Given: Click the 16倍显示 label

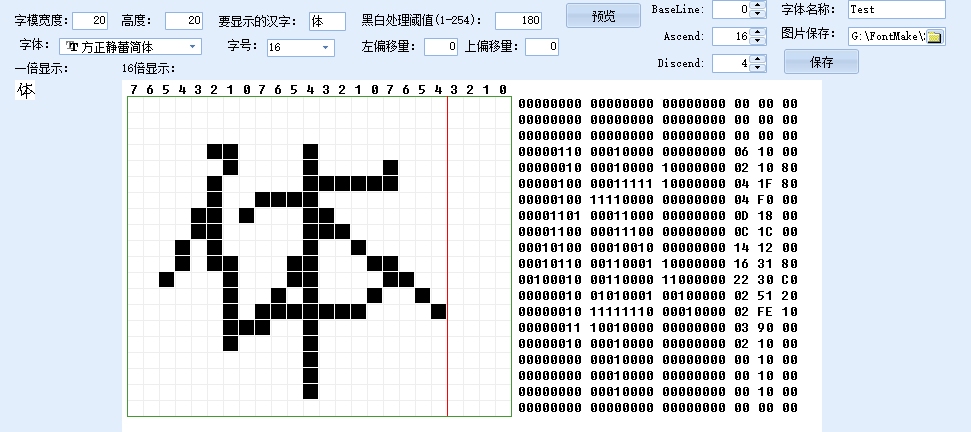Looking at the screenshot, I should click(x=149, y=69).
